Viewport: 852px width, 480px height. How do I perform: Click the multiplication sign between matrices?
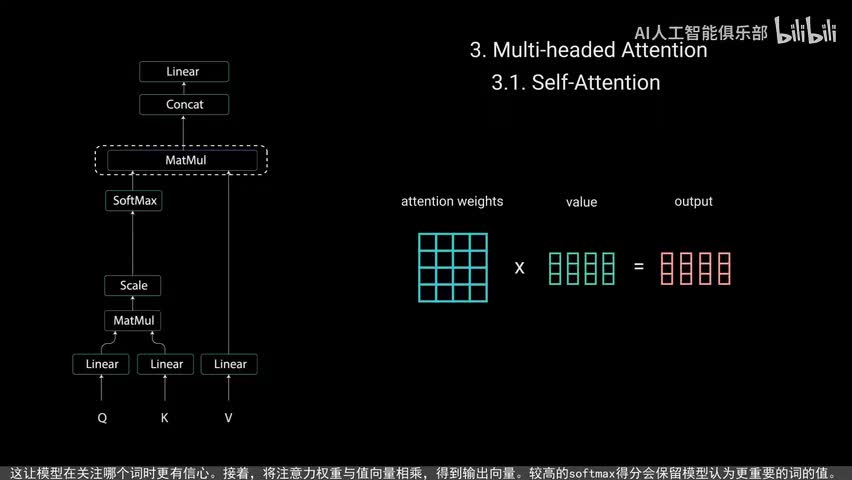pyautogui.click(x=519, y=268)
